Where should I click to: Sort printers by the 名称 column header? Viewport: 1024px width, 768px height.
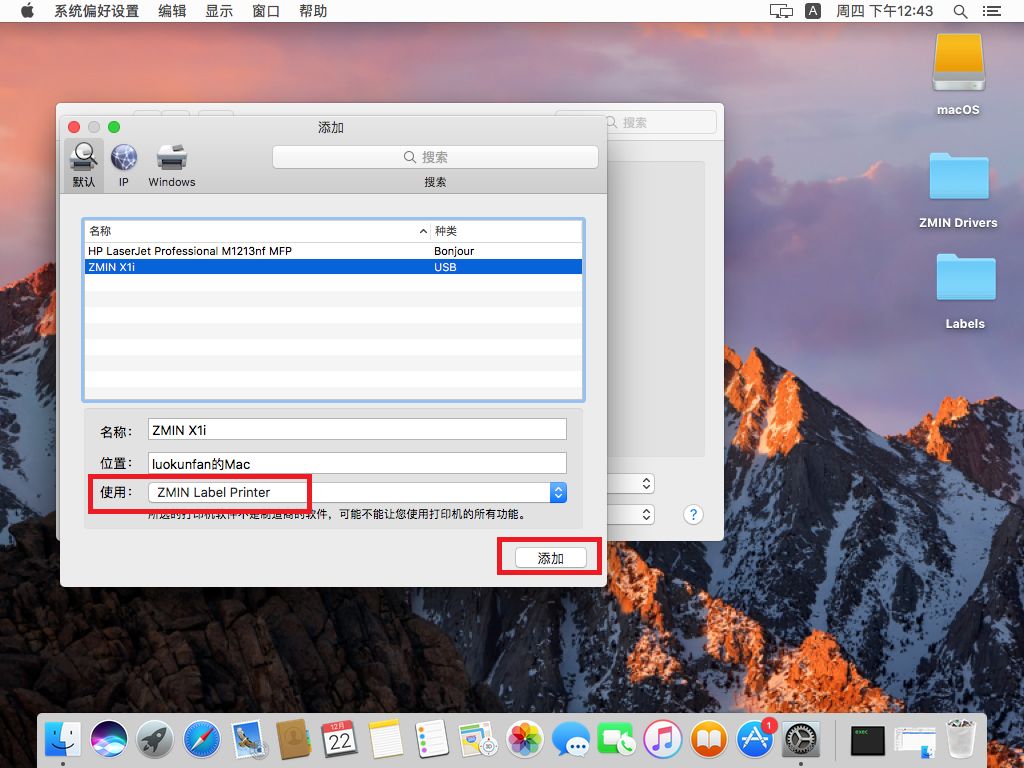coord(257,231)
